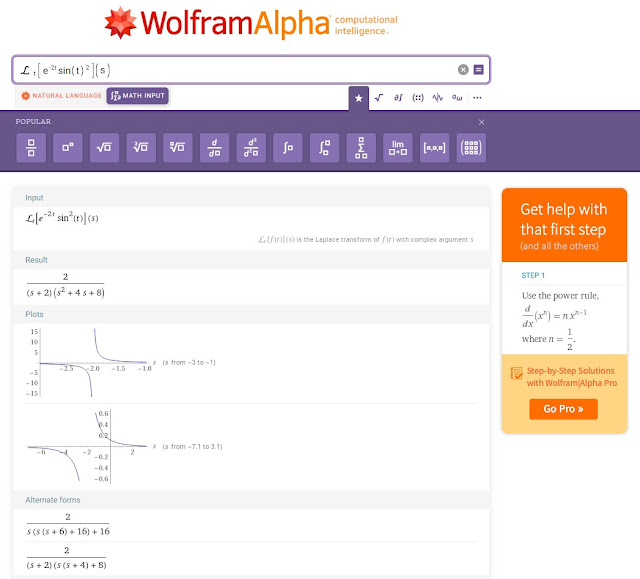640x579 pixels.
Task: Click the WolframAlpha logo
Action: click(x=251, y=23)
